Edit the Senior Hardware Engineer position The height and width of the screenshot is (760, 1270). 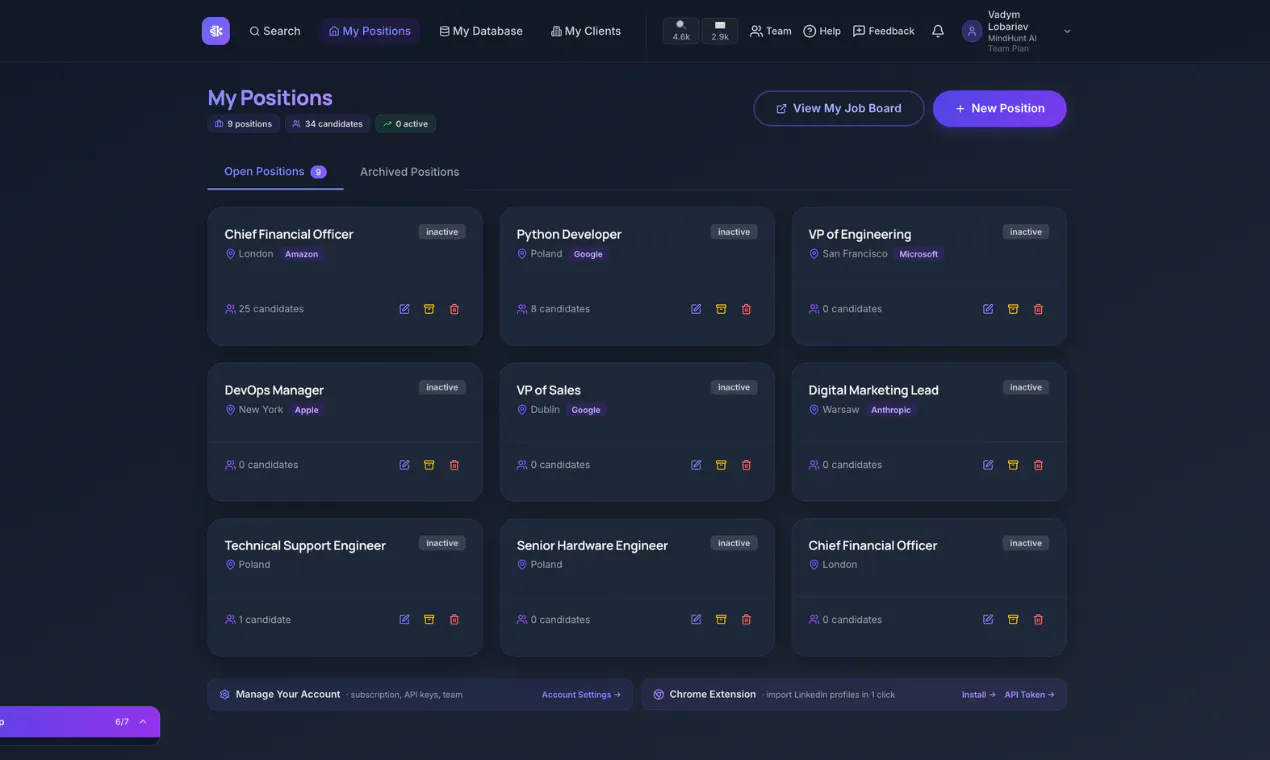696,620
